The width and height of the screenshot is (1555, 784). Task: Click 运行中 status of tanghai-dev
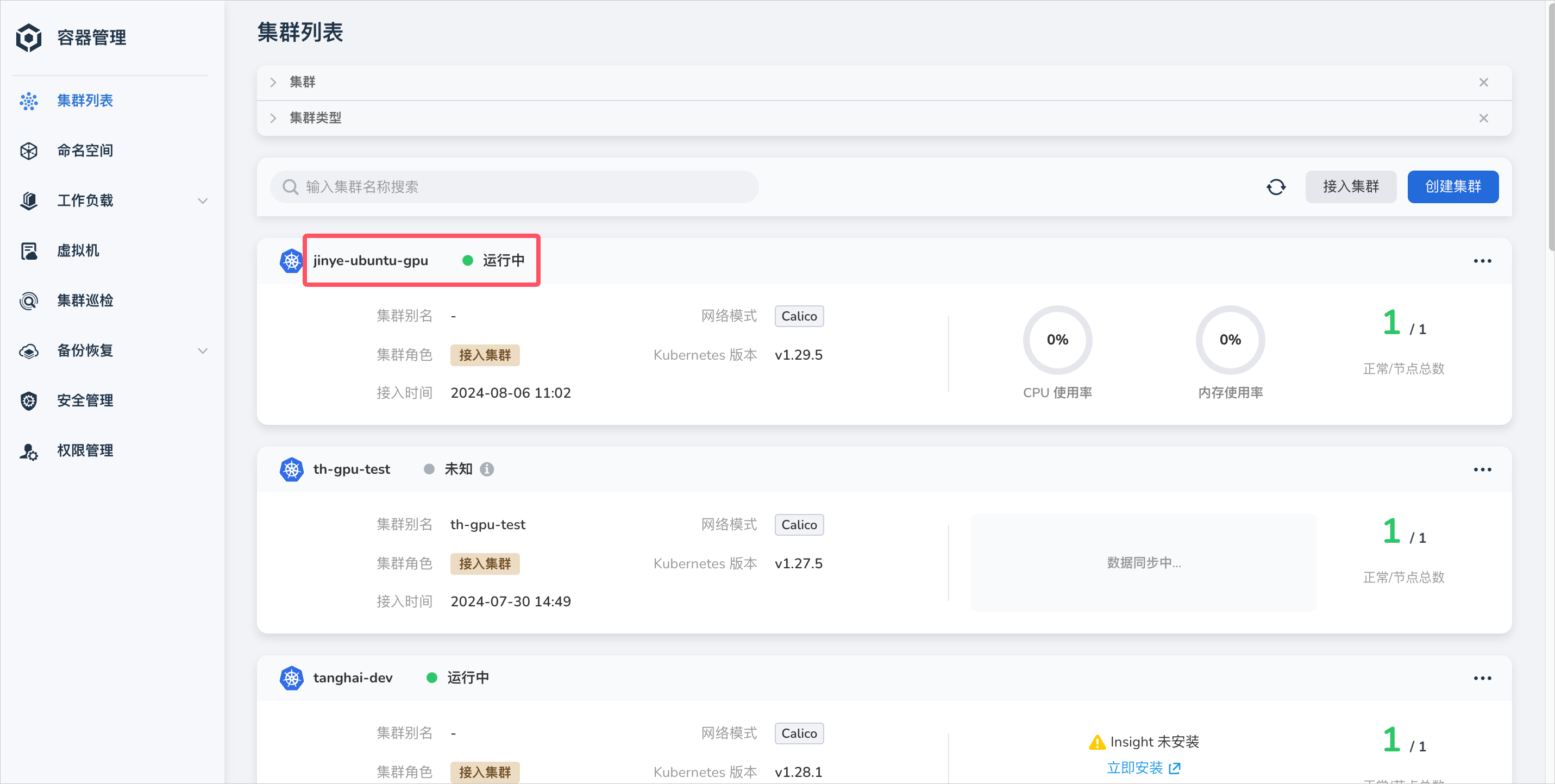point(468,677)
